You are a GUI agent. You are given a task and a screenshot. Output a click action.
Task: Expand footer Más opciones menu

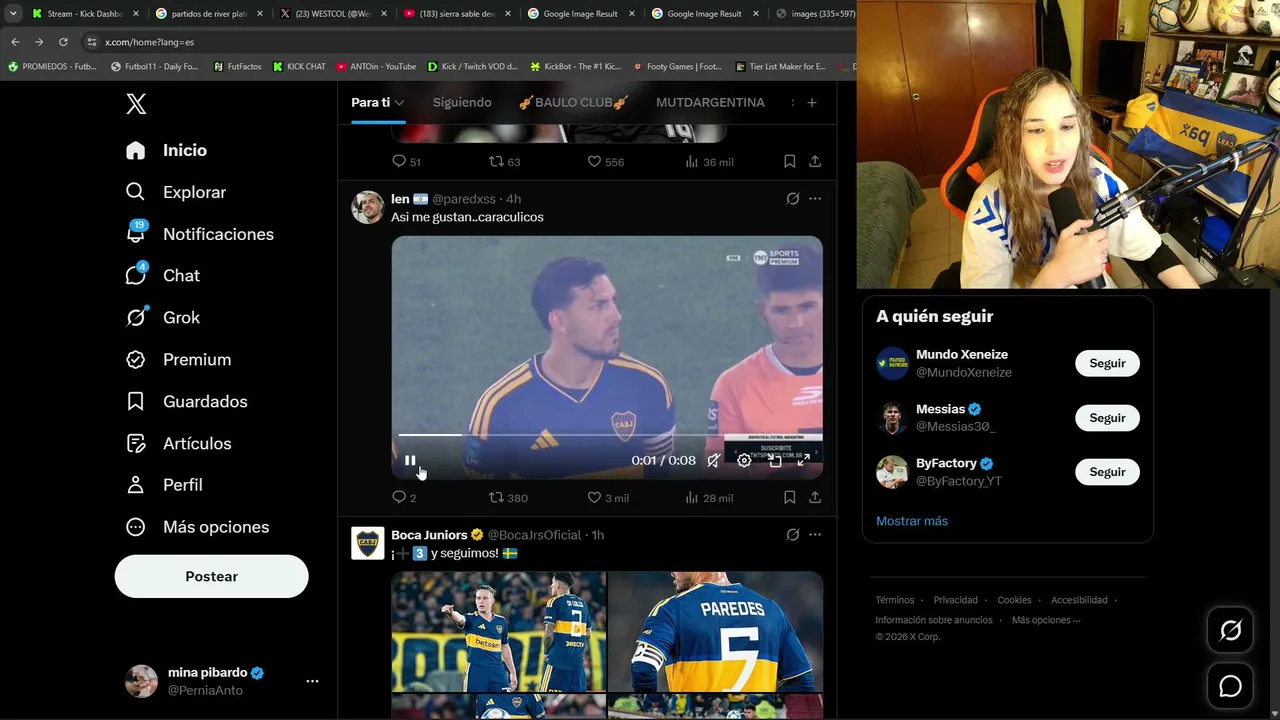pyautogui.click(x=1046, y=620)
